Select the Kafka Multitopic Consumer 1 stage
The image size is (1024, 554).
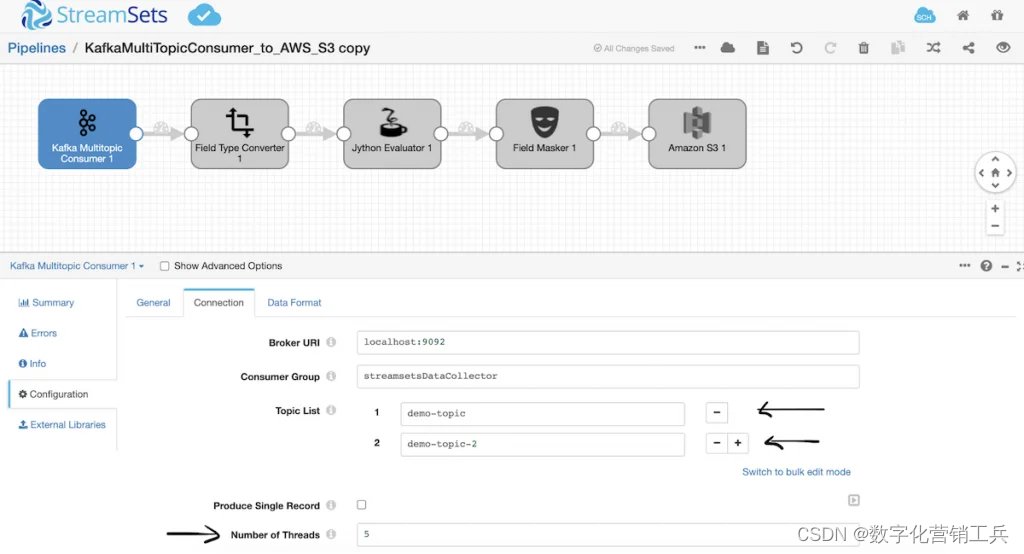(x=87, y=134)
